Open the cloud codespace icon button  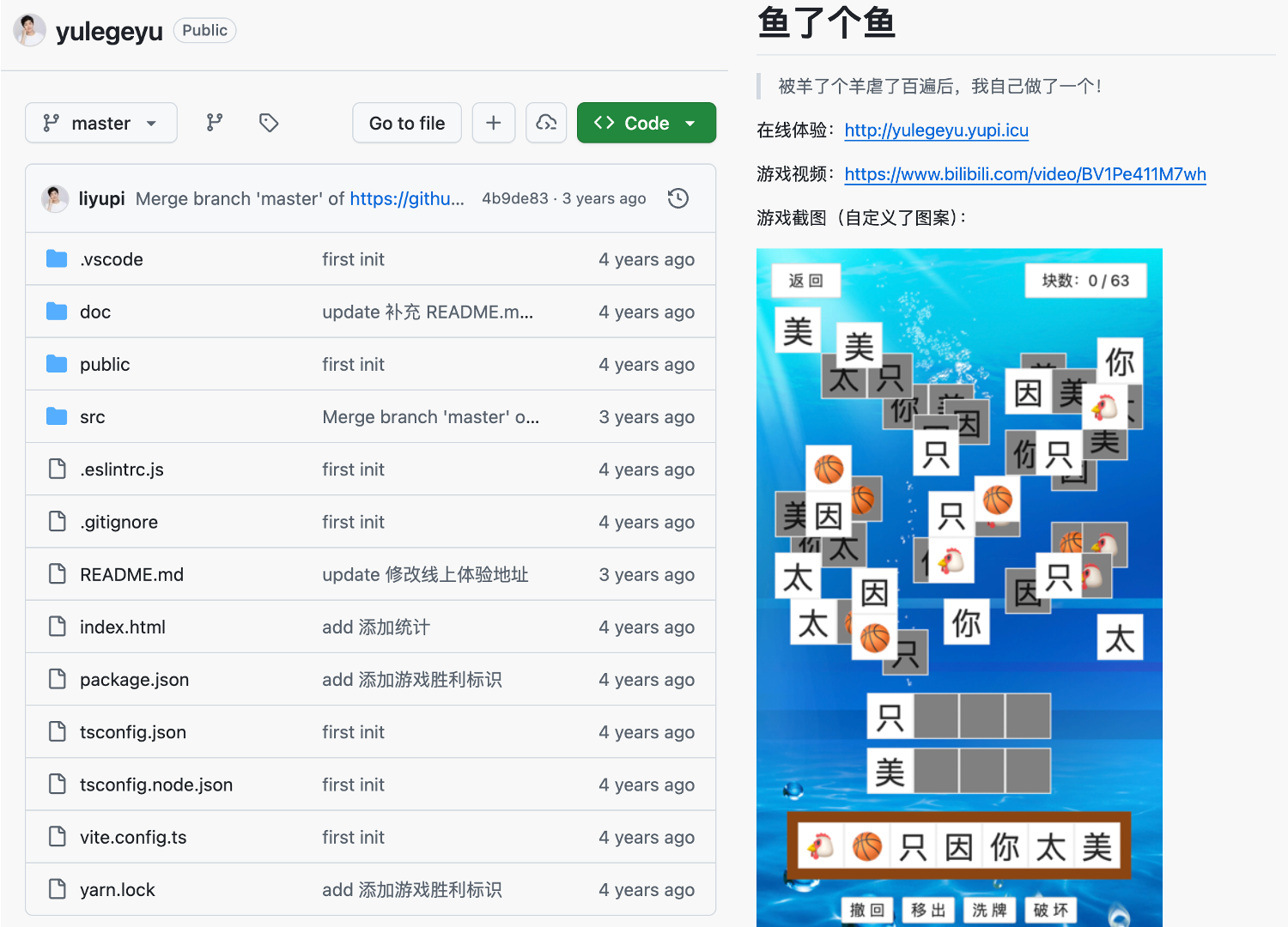[x=546, y=123]
